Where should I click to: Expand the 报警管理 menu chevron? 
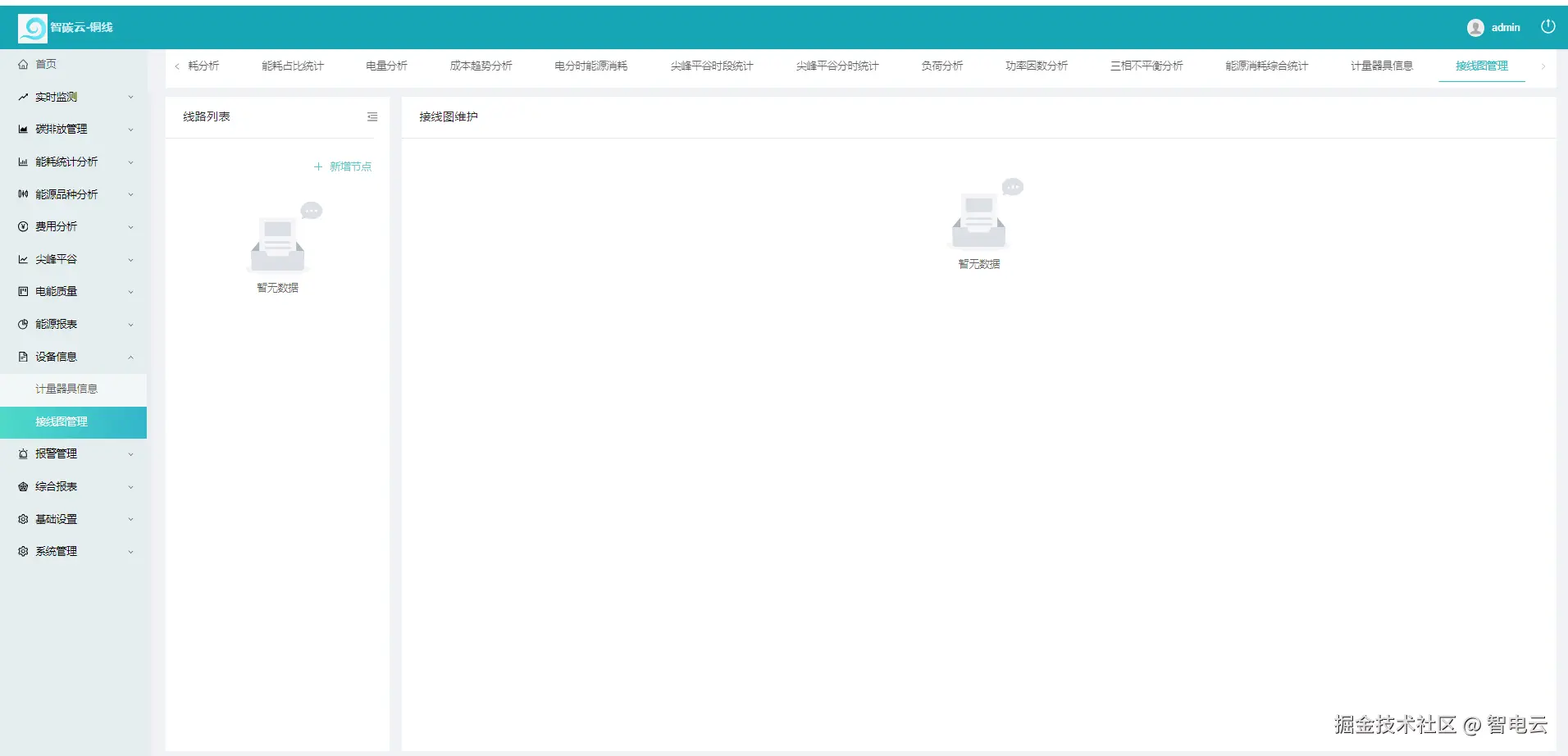pos(130,454)
